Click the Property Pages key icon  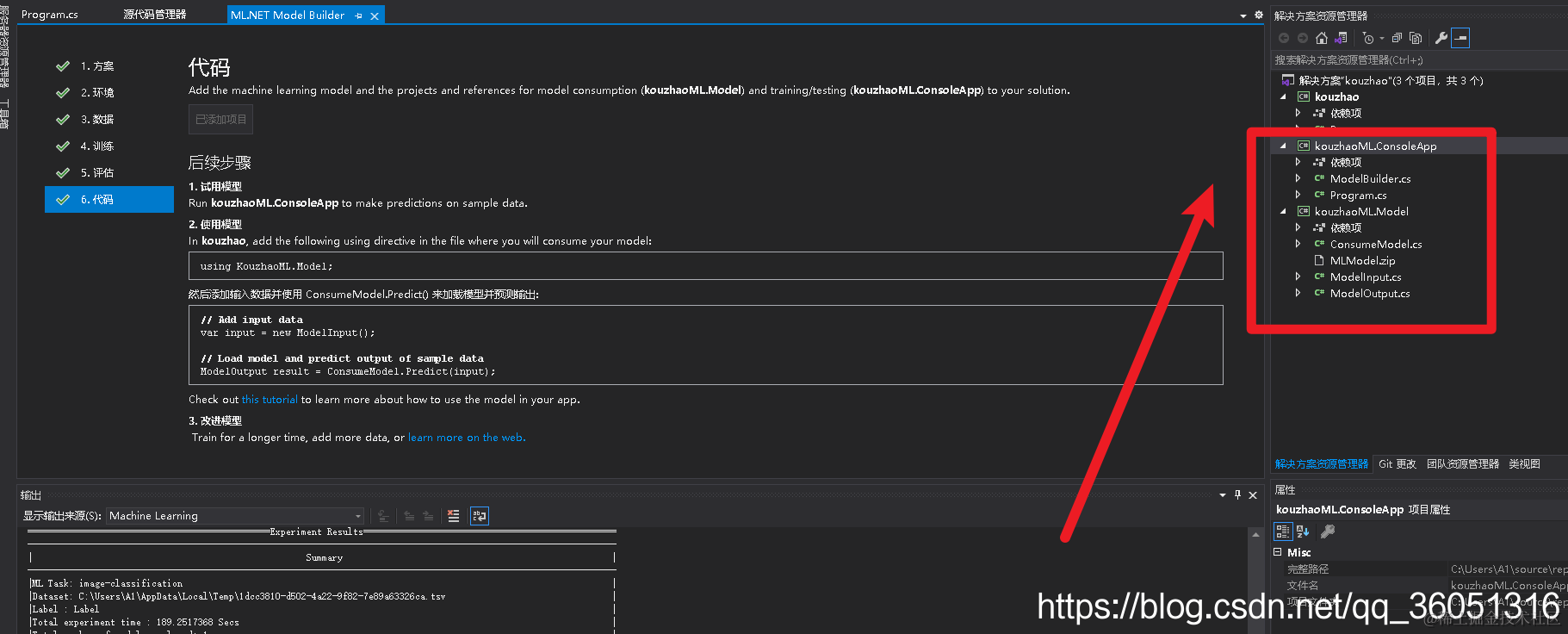pos(1328,531)
